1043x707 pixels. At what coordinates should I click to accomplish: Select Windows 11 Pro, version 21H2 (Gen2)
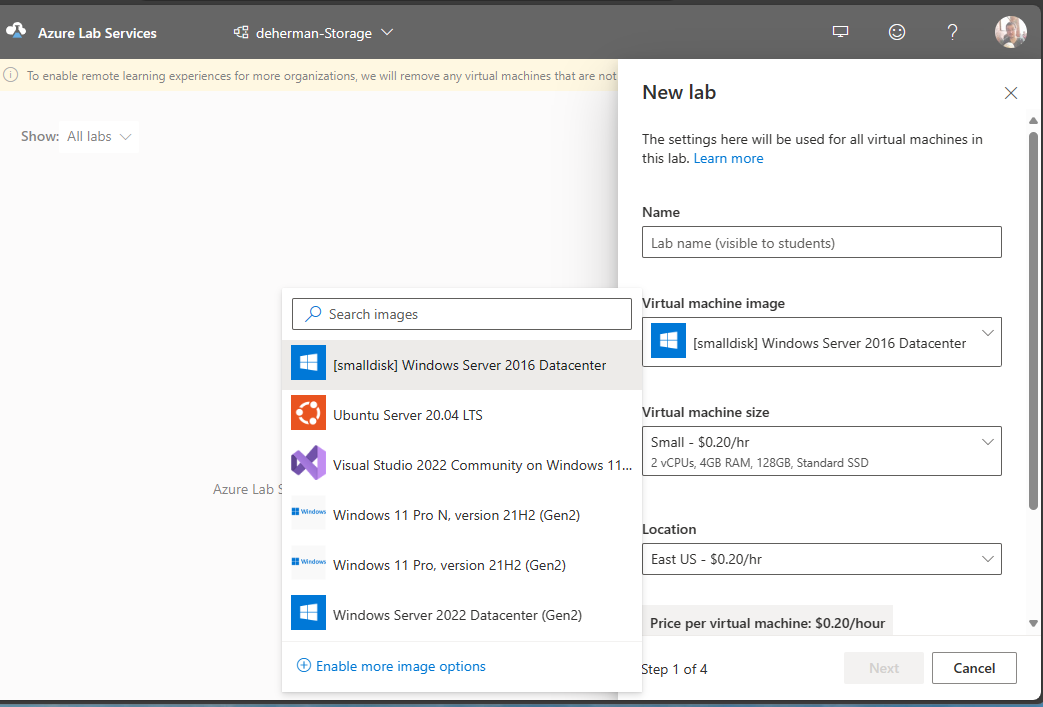pyautogui.click(x=462, y=565)
